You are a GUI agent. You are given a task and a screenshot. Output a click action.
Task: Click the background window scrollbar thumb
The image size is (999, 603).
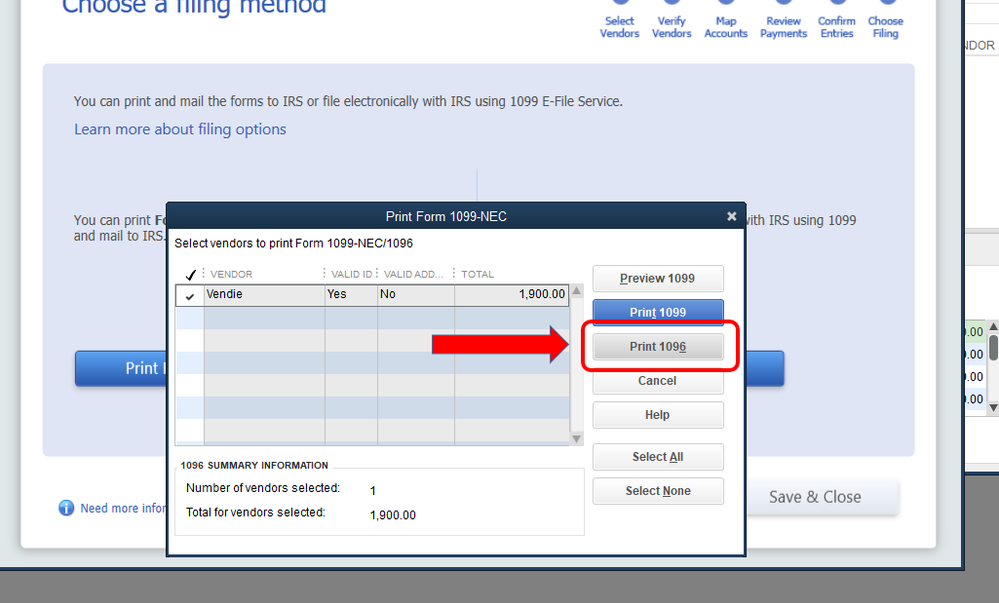tap(993, 348)
